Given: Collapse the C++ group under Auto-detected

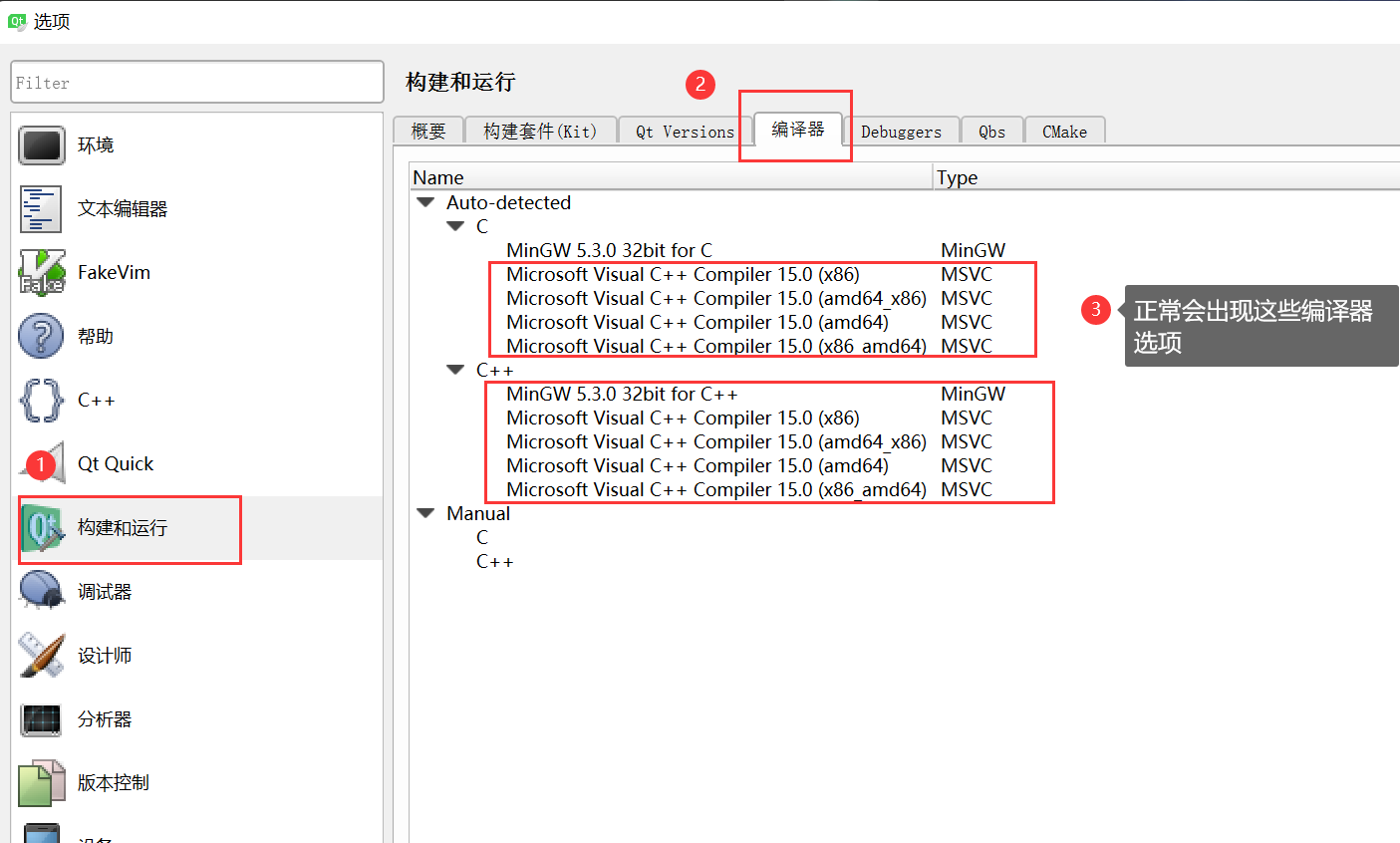Looking at the screenshot, I should (456, 370).
